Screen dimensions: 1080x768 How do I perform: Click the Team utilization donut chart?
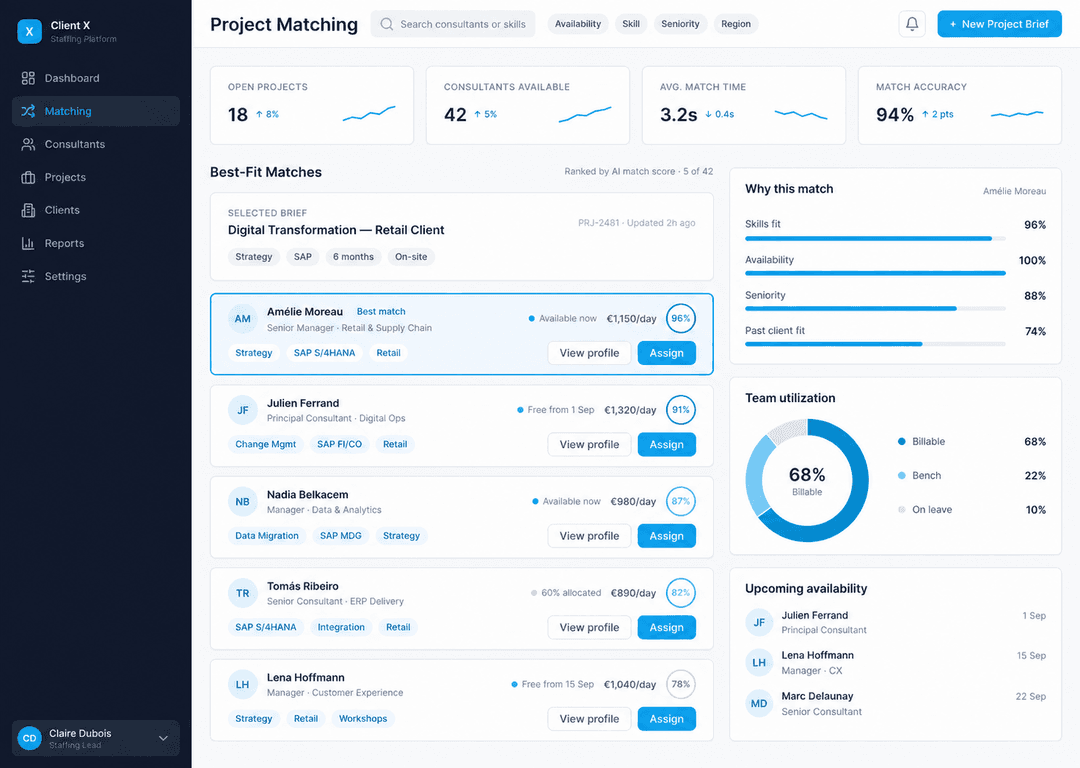[x=807, y=481]
